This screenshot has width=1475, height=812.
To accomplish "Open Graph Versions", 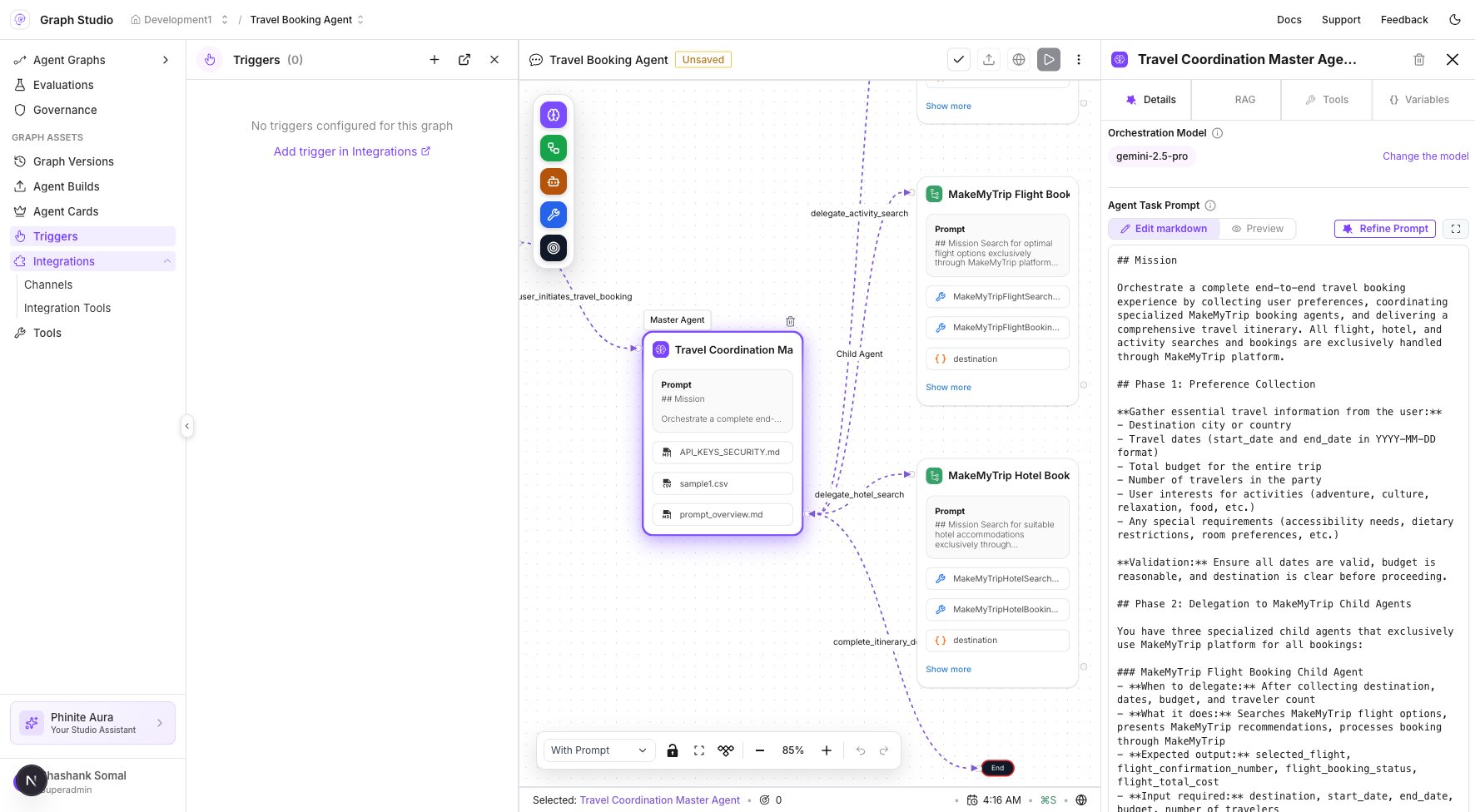I will (92, 161).
